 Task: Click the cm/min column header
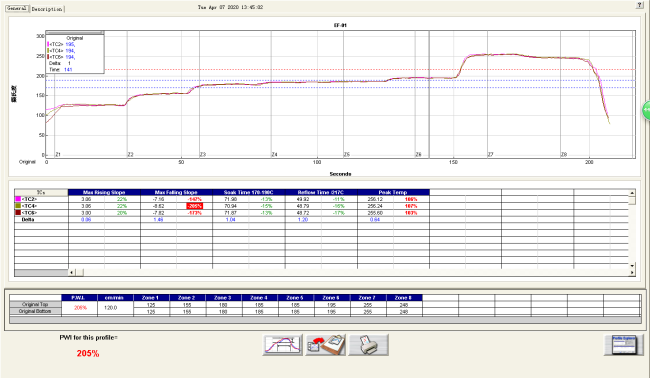(x=115, y=298)
